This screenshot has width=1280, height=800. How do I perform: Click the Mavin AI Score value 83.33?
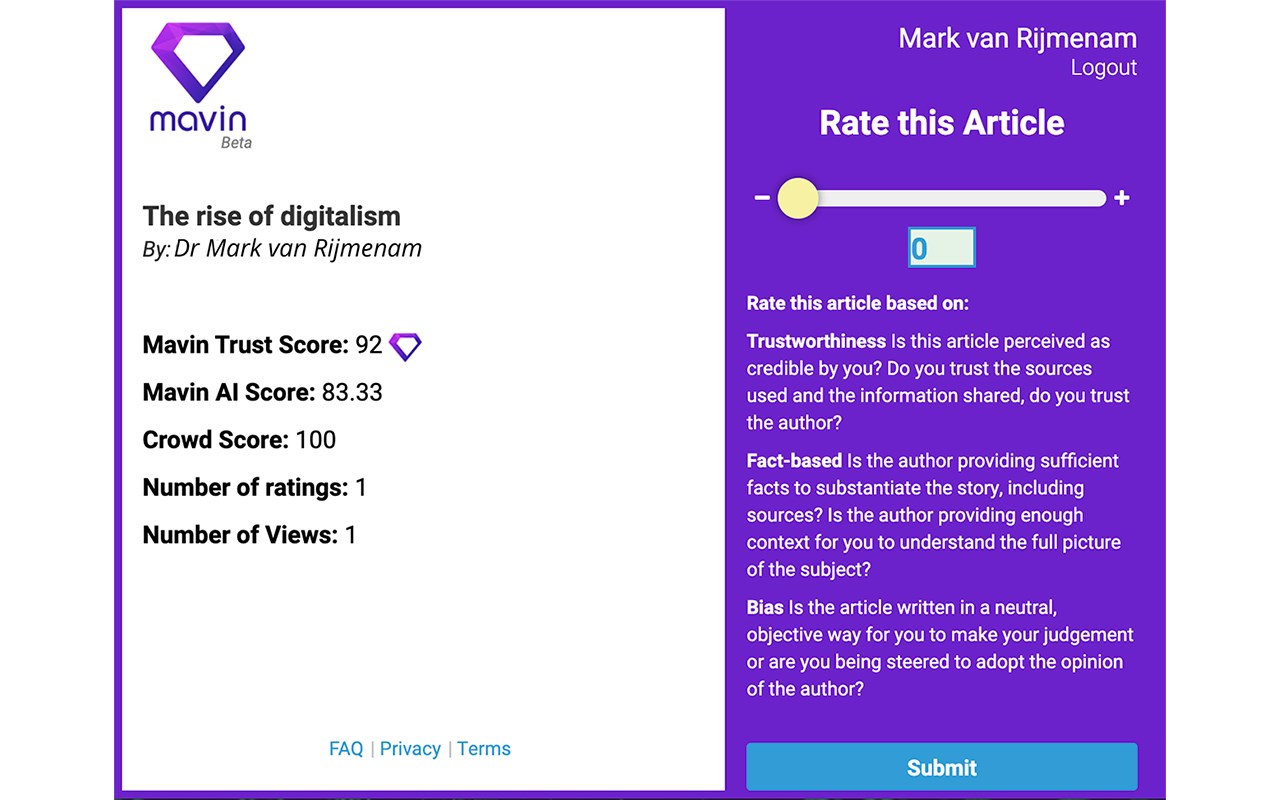click(x=352, y=393)
